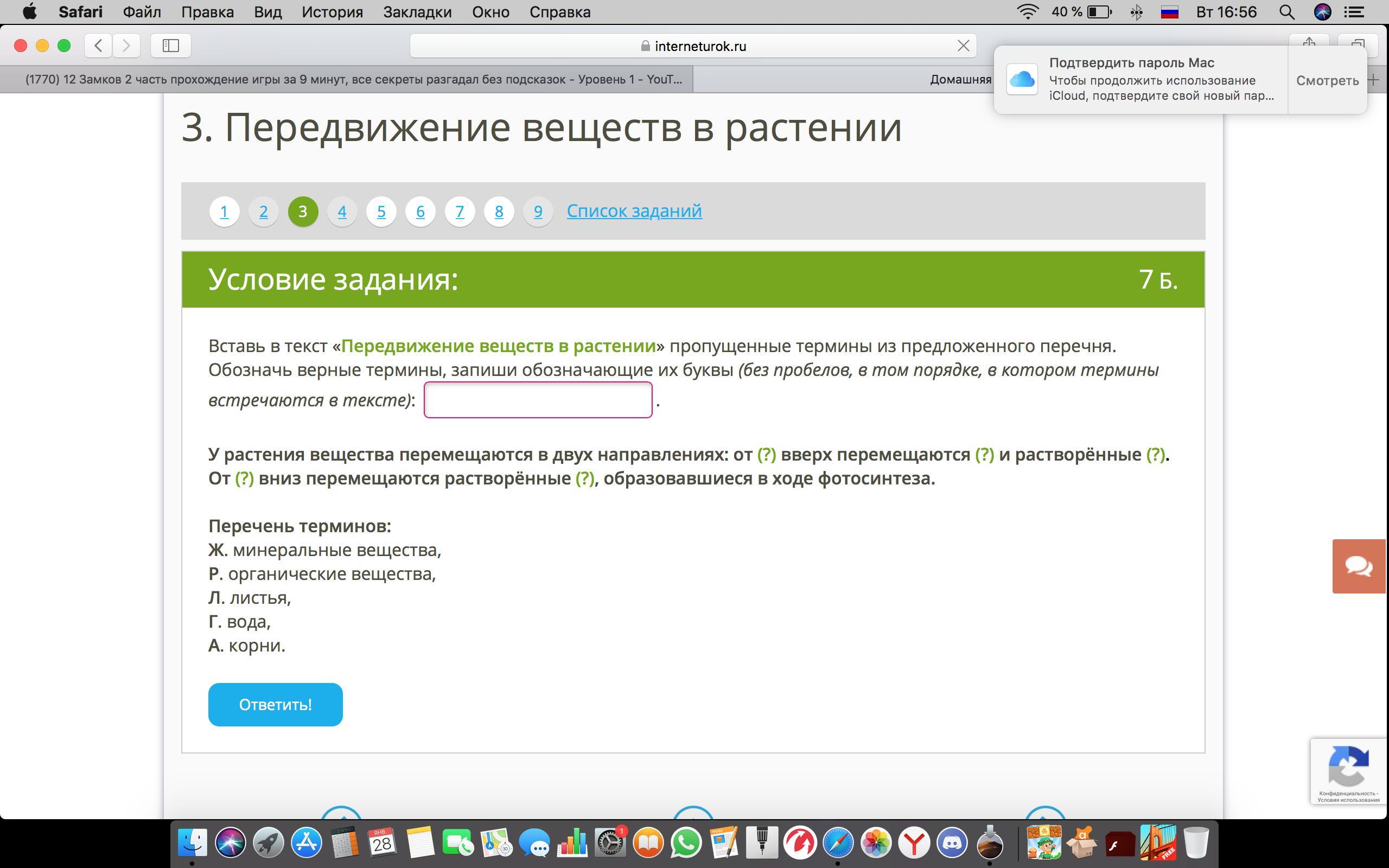
Task: Open WhatsApp from the Dock
Action: 686,843
